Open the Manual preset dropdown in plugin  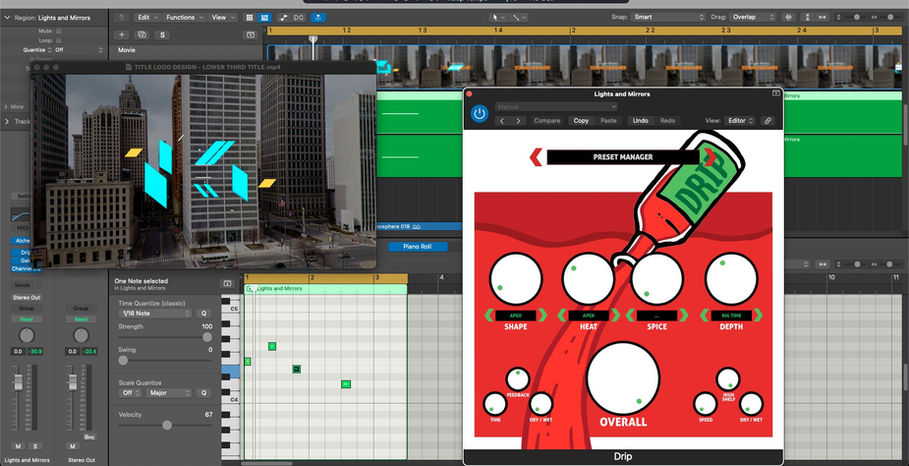[x=555, y=107]
